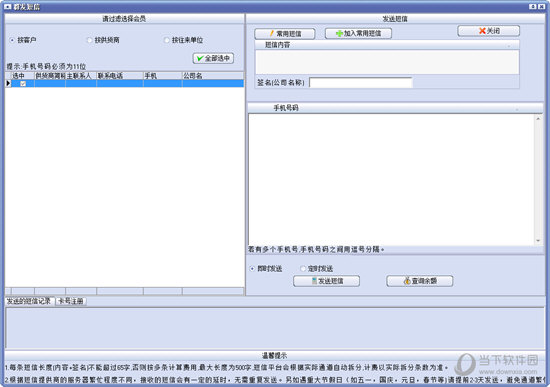The width and height of the screenshot is (550, 387).
Task: Select the 按客户 radio button
Action: [12, 40]
